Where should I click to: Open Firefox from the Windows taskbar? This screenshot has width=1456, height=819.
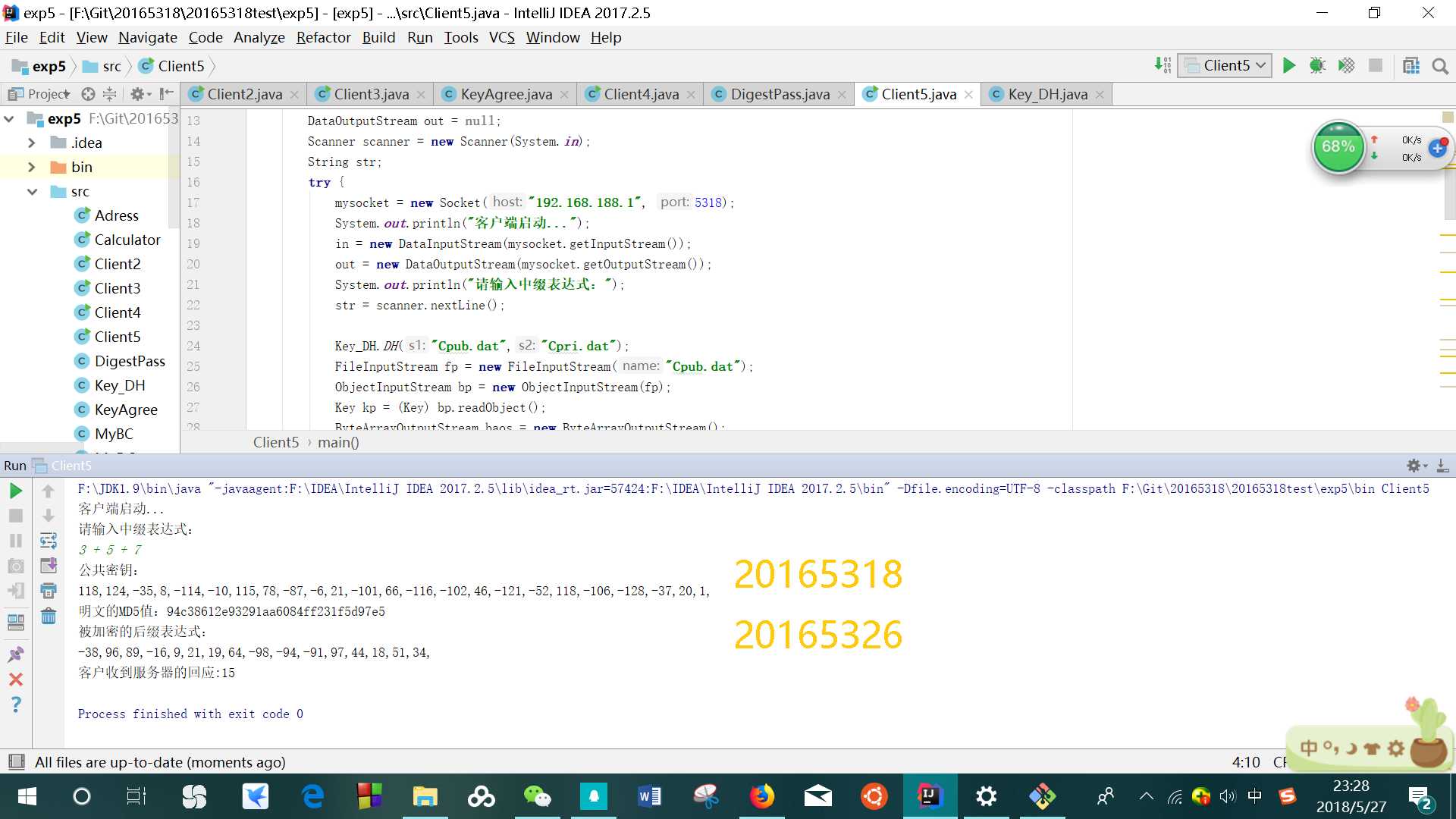[x=762, y=796]
